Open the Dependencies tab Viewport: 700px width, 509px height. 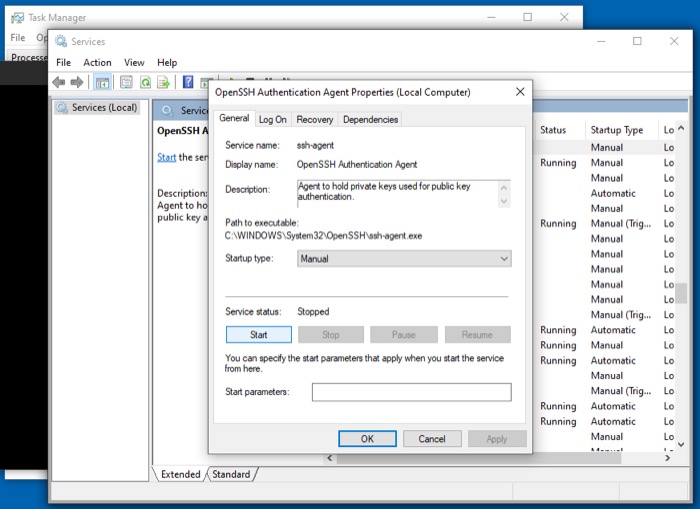[x=371, y=120]
